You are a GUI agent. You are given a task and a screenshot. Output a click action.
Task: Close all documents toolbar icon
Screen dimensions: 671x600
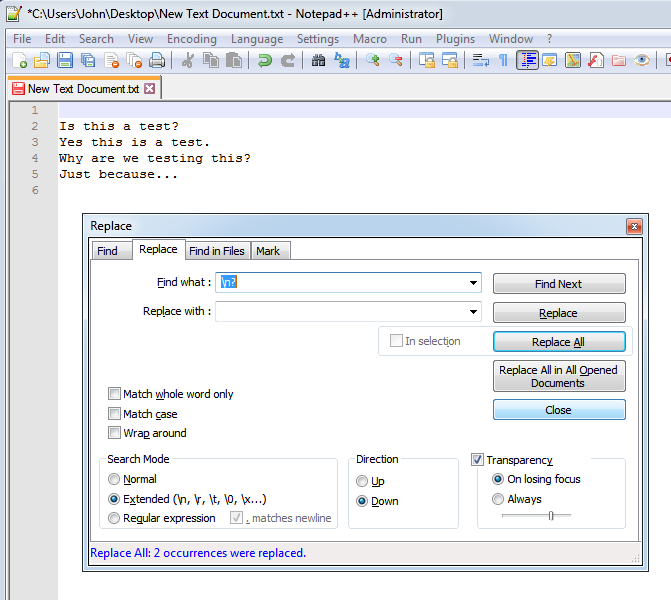pos(134,60)
